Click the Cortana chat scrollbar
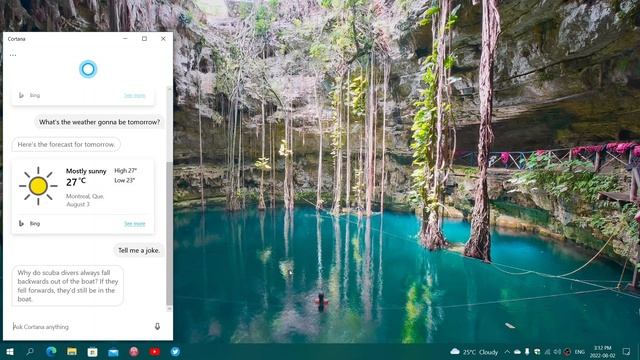640x360 pixels. 169,233
